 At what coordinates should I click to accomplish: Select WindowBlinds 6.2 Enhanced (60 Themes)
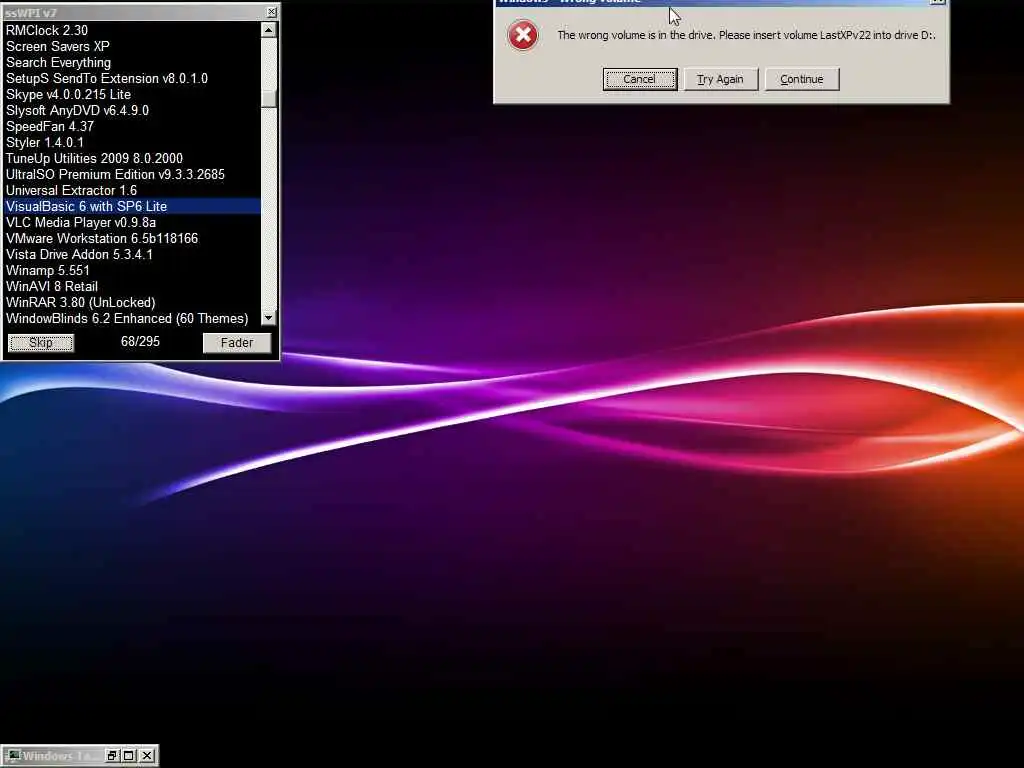(133, 319)
